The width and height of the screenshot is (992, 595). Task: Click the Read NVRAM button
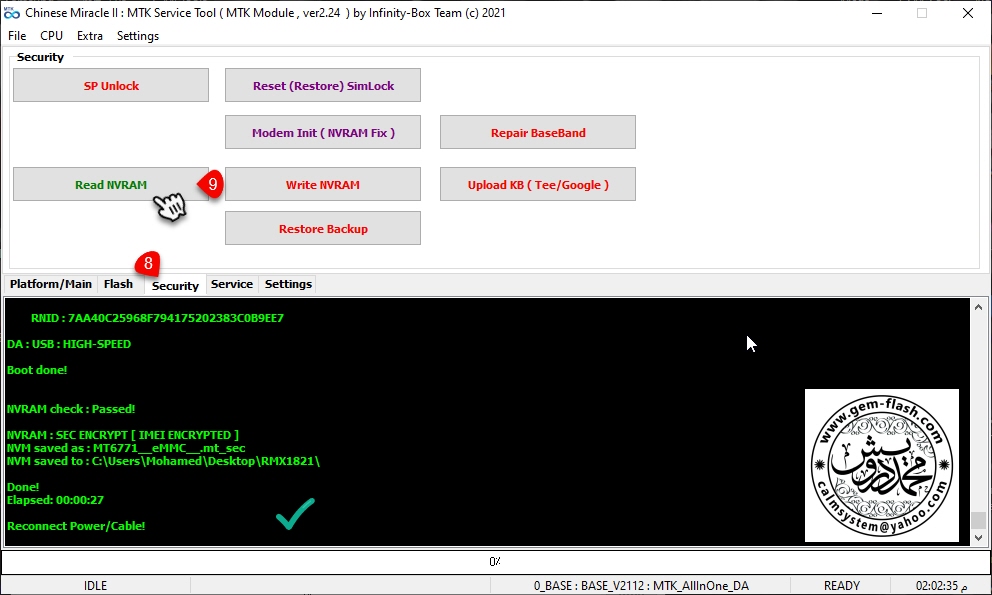tap(111, 184)
